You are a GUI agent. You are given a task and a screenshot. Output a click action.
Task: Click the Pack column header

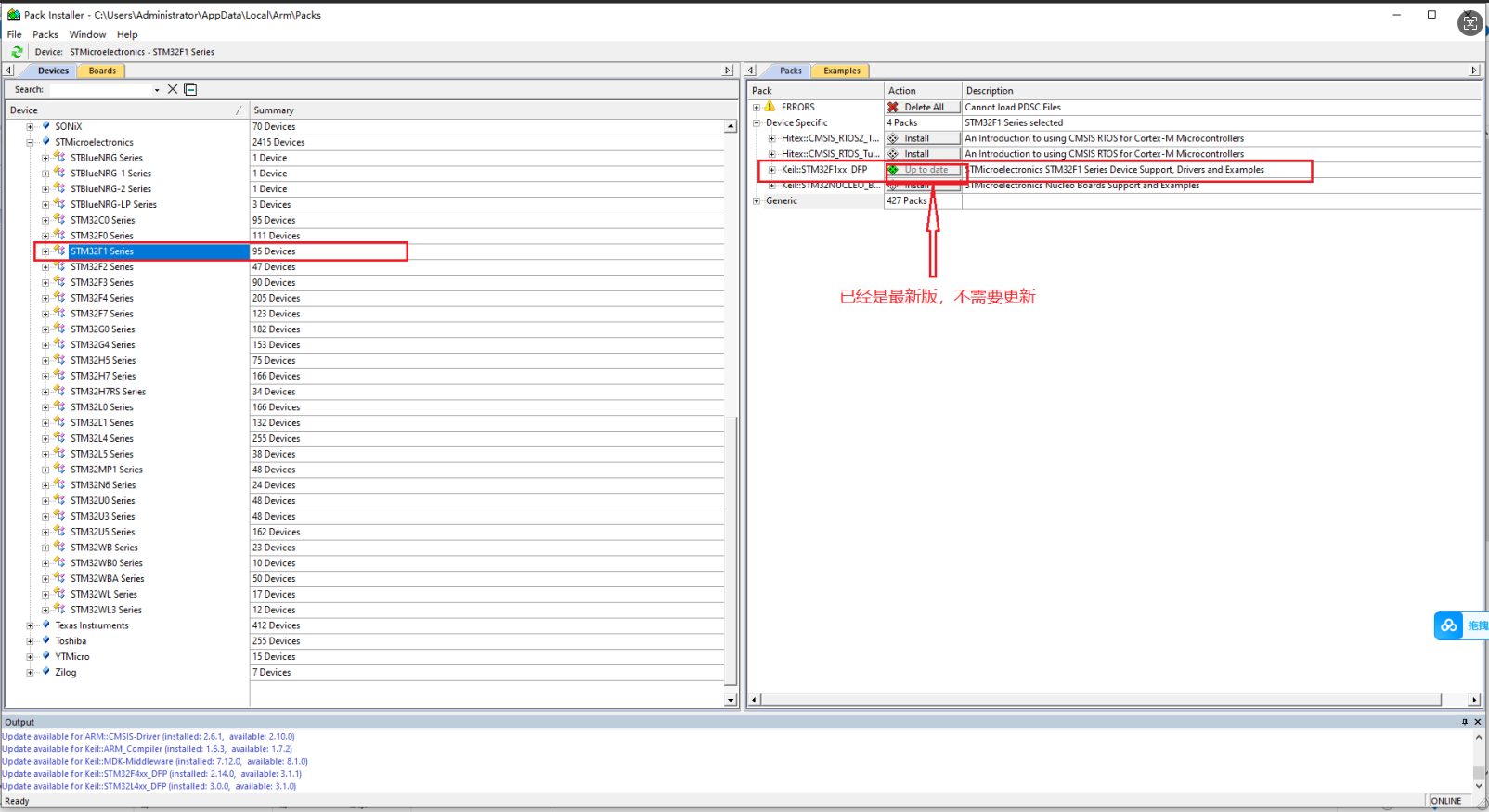coord(816,91)
